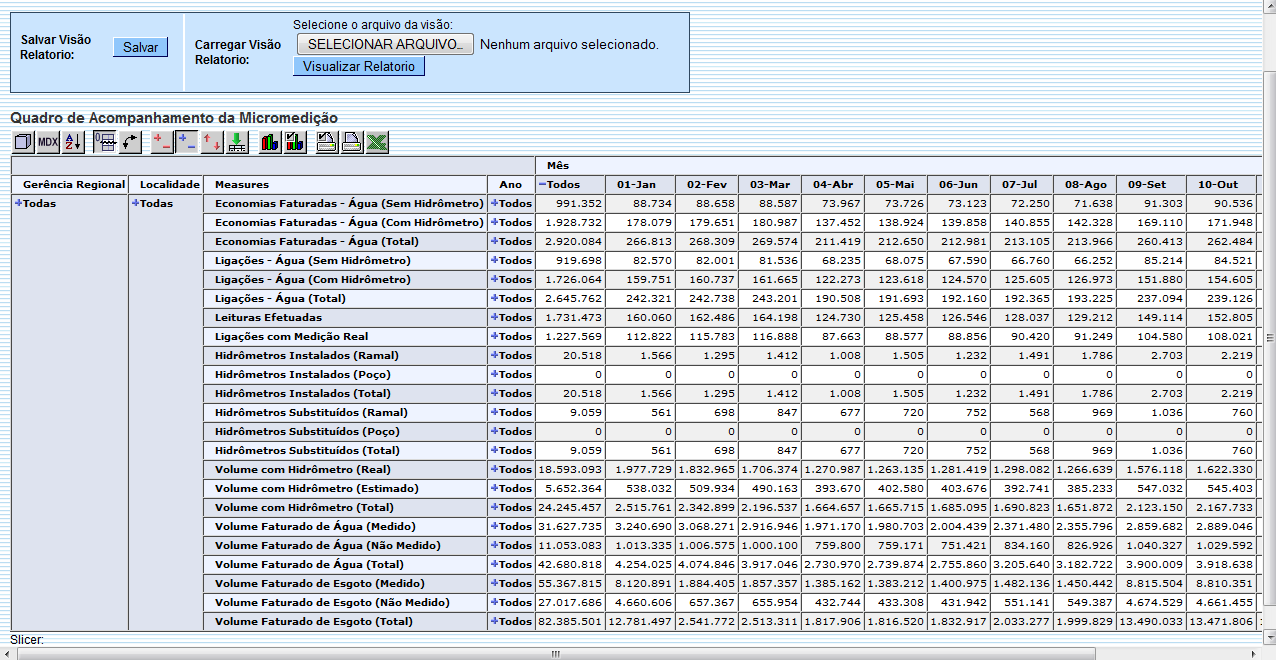The width and height of the screenshot is (1276, 660).
Task: Click the green drill through icon
Action: pyautogui.click(x=237, y=143)
